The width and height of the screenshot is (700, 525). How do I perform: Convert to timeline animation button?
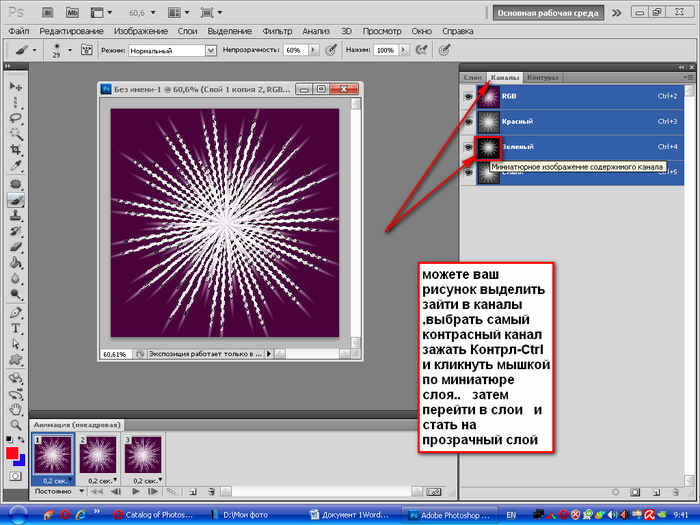(x=433, y=492)
